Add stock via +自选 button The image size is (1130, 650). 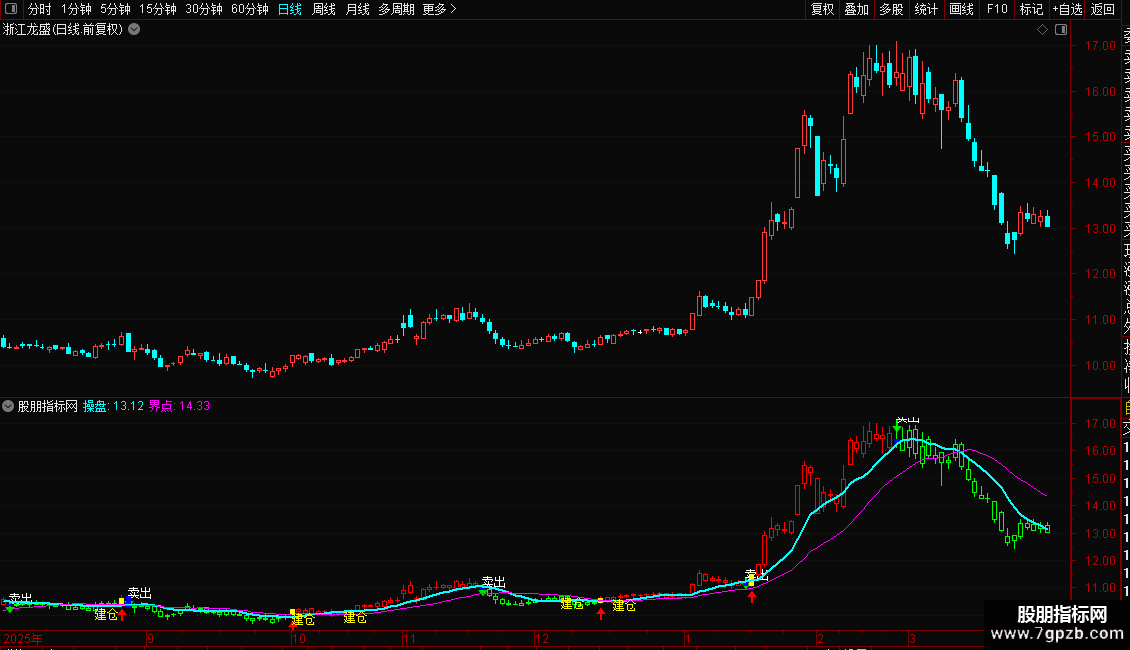pyautogui.click(x=1067, y=9)
